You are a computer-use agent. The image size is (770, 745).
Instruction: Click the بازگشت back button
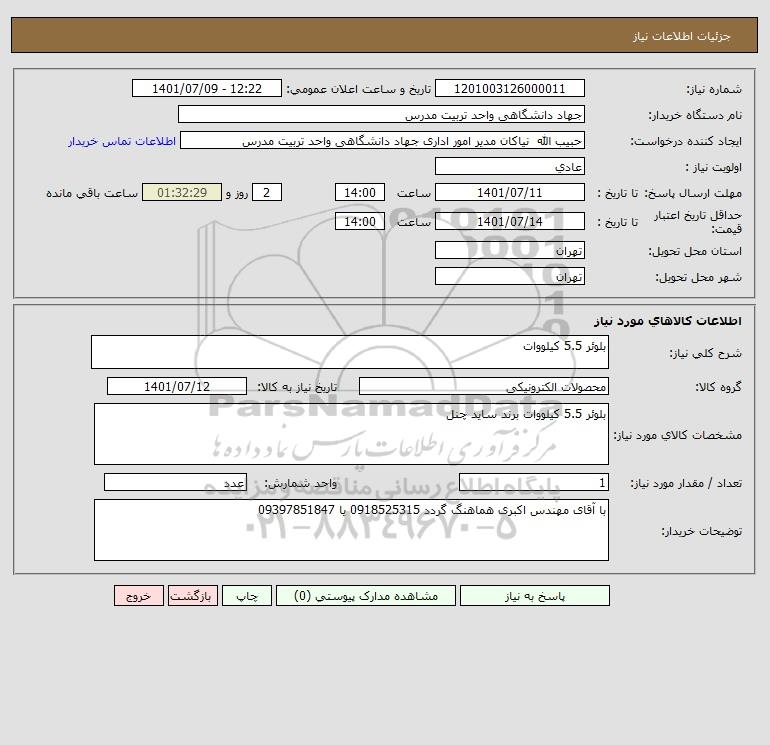tap(192, 596)
